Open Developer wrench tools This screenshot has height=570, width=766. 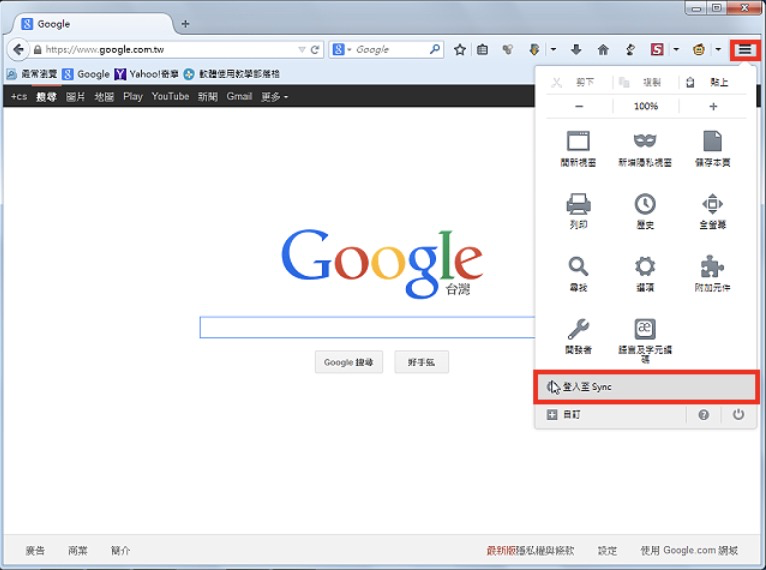578,337
